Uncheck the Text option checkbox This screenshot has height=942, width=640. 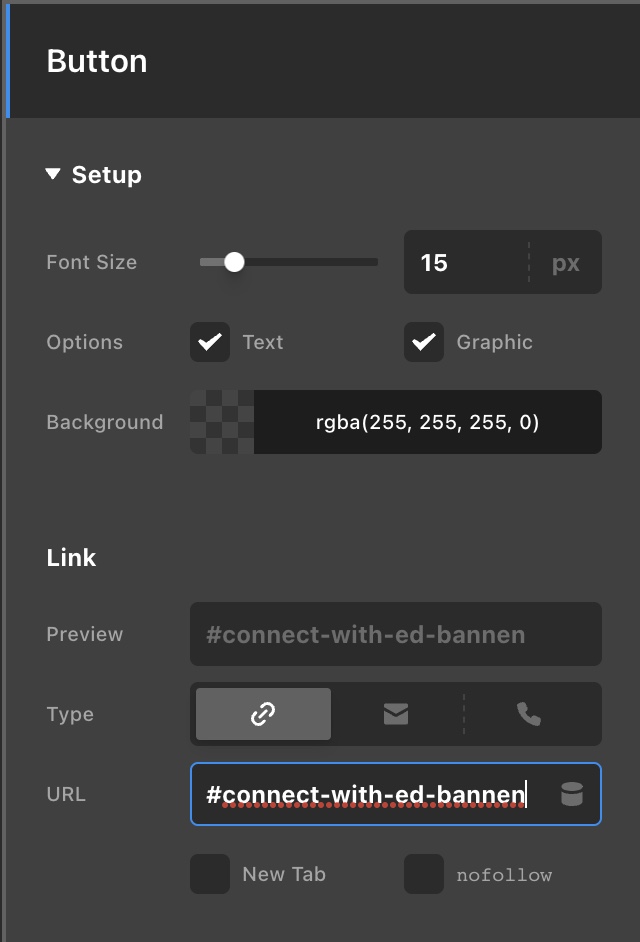(210, 342)
